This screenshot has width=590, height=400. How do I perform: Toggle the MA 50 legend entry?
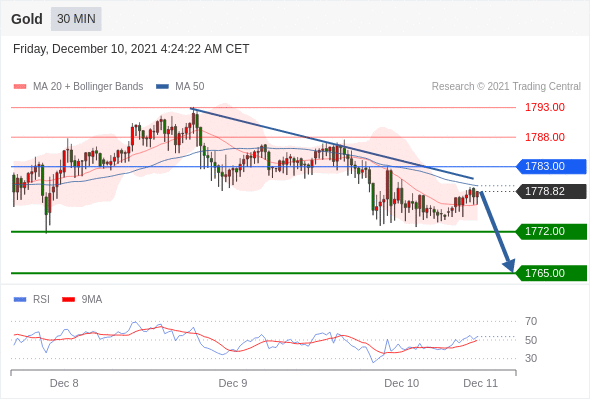(x=180, y=87)
